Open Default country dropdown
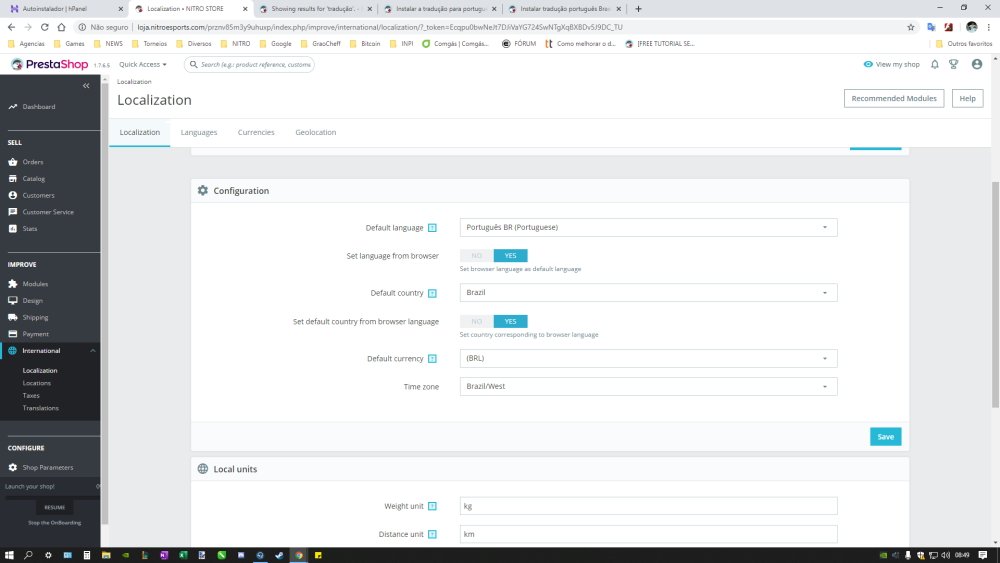The image size is (1000, 563). point(648,293)
